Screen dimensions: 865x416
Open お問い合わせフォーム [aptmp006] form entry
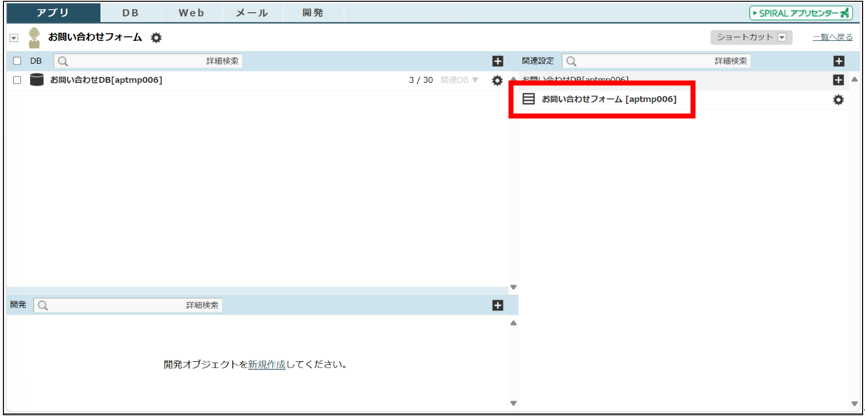608,99
